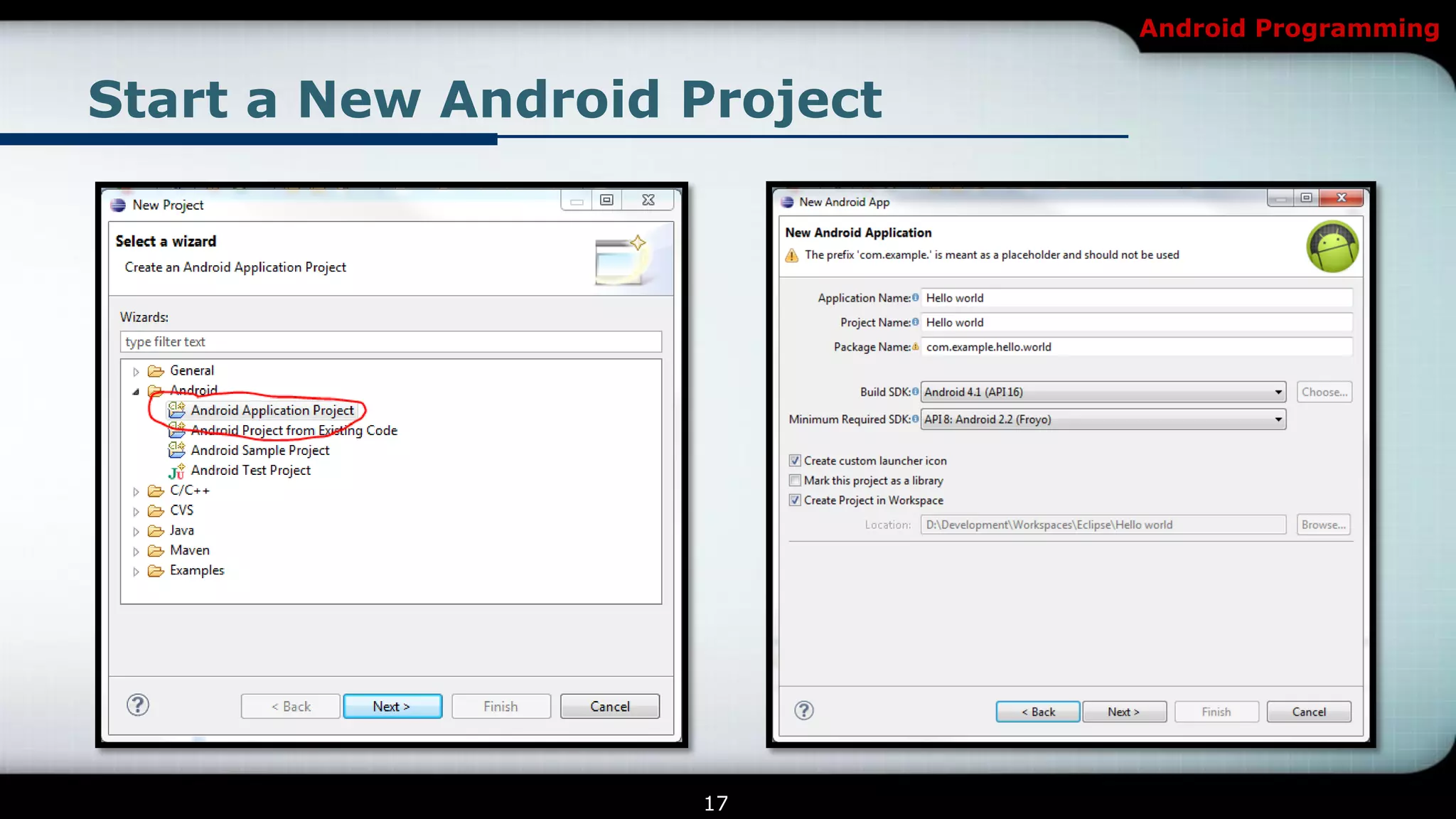Click the Location path field
1456x819 pixels.
click(x=1103, y=525)
